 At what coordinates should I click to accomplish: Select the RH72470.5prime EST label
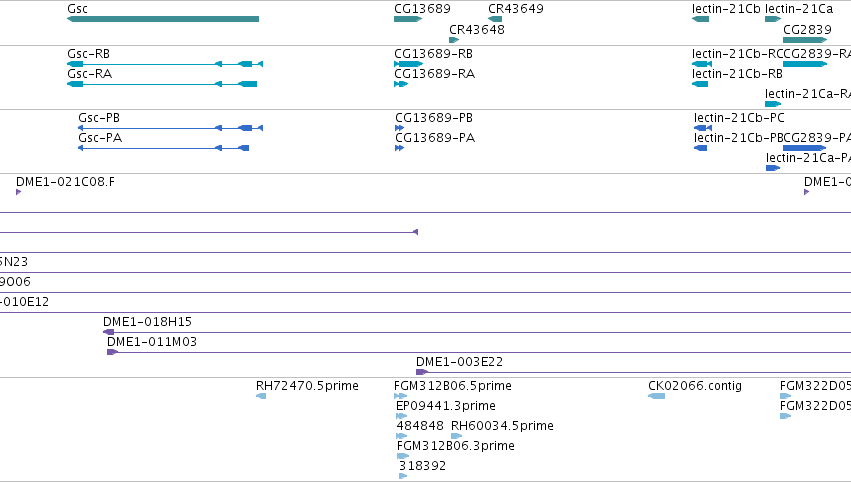(x=307, y=386)
